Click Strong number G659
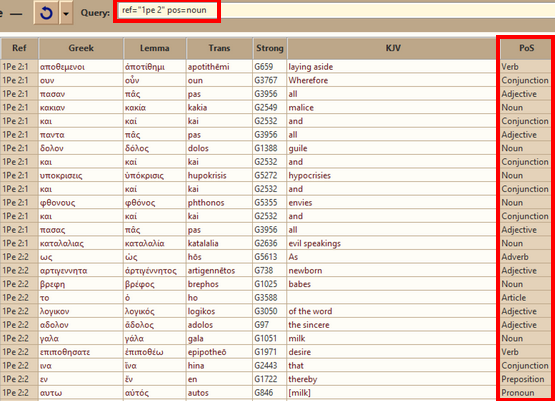555x401 pixels. [x=263, y=67]
